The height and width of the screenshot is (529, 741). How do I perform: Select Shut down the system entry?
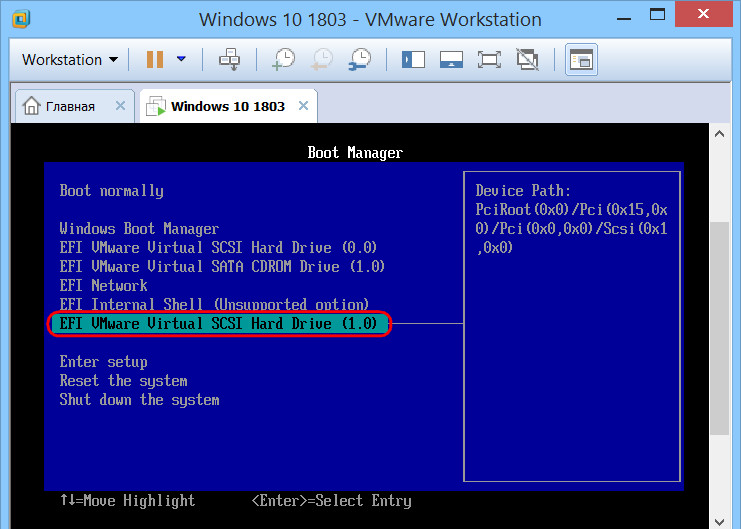click(139, 400)
